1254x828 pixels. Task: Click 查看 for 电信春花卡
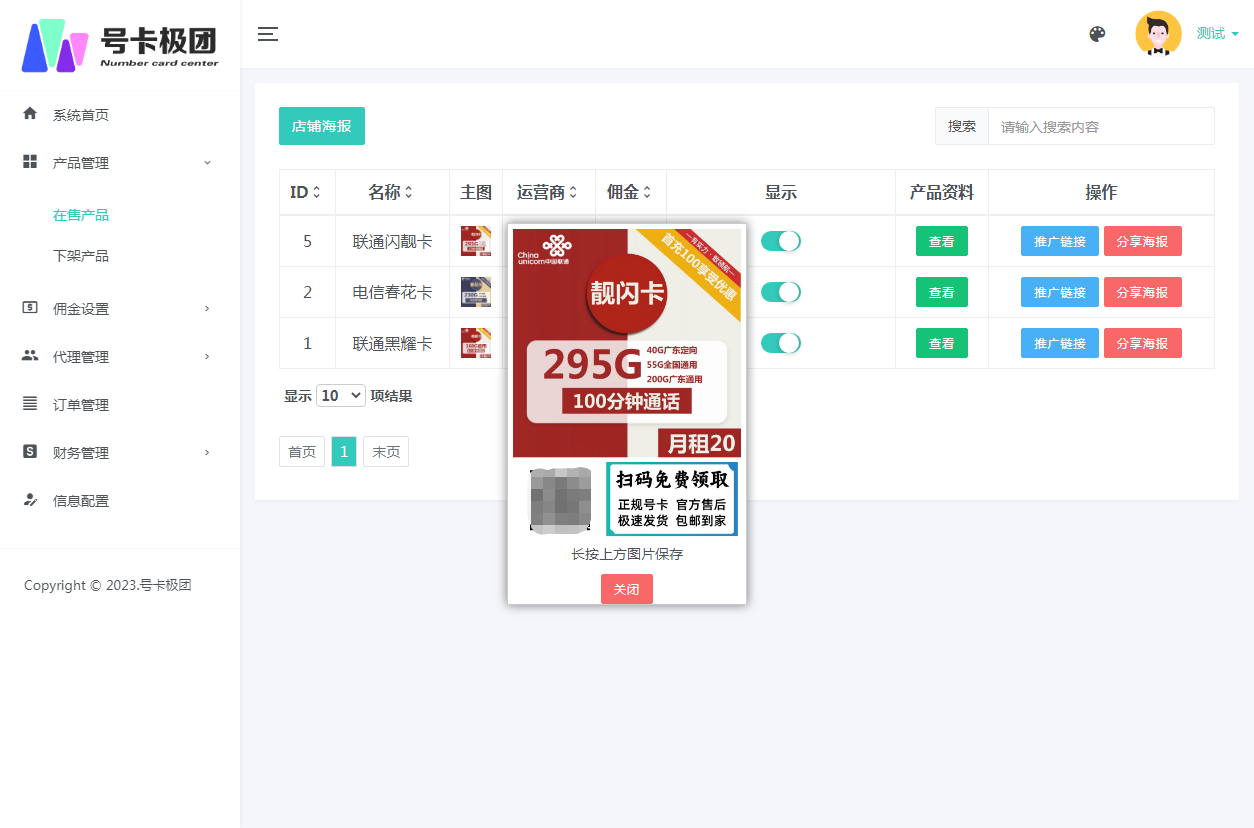(942, 292)
